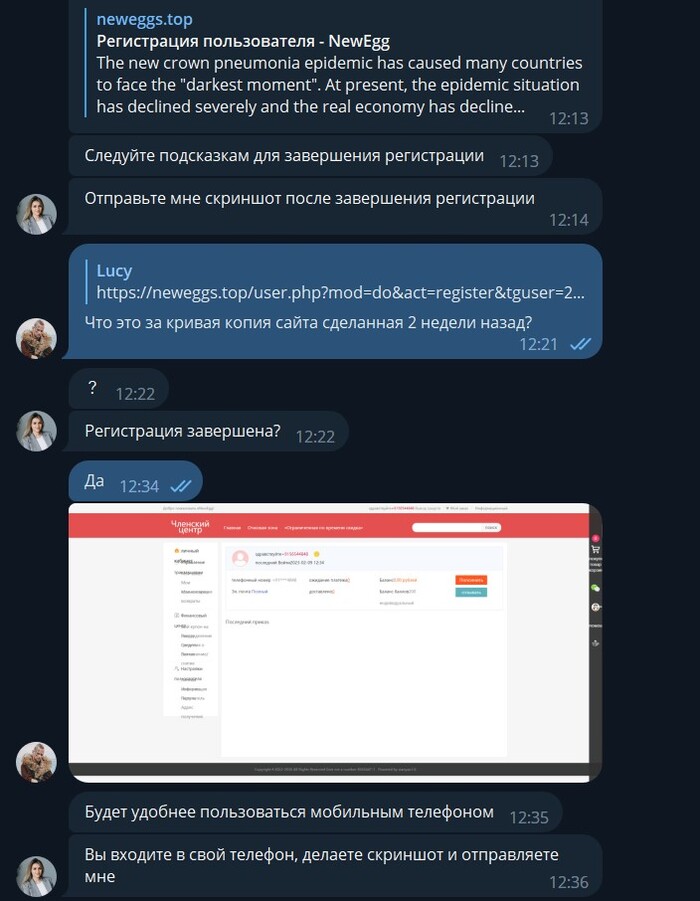This screenshot has height=901, width=700.
Task: Select the message 'Следуйте подсказкам для завершения регистрации'
Action: [310, 156]
